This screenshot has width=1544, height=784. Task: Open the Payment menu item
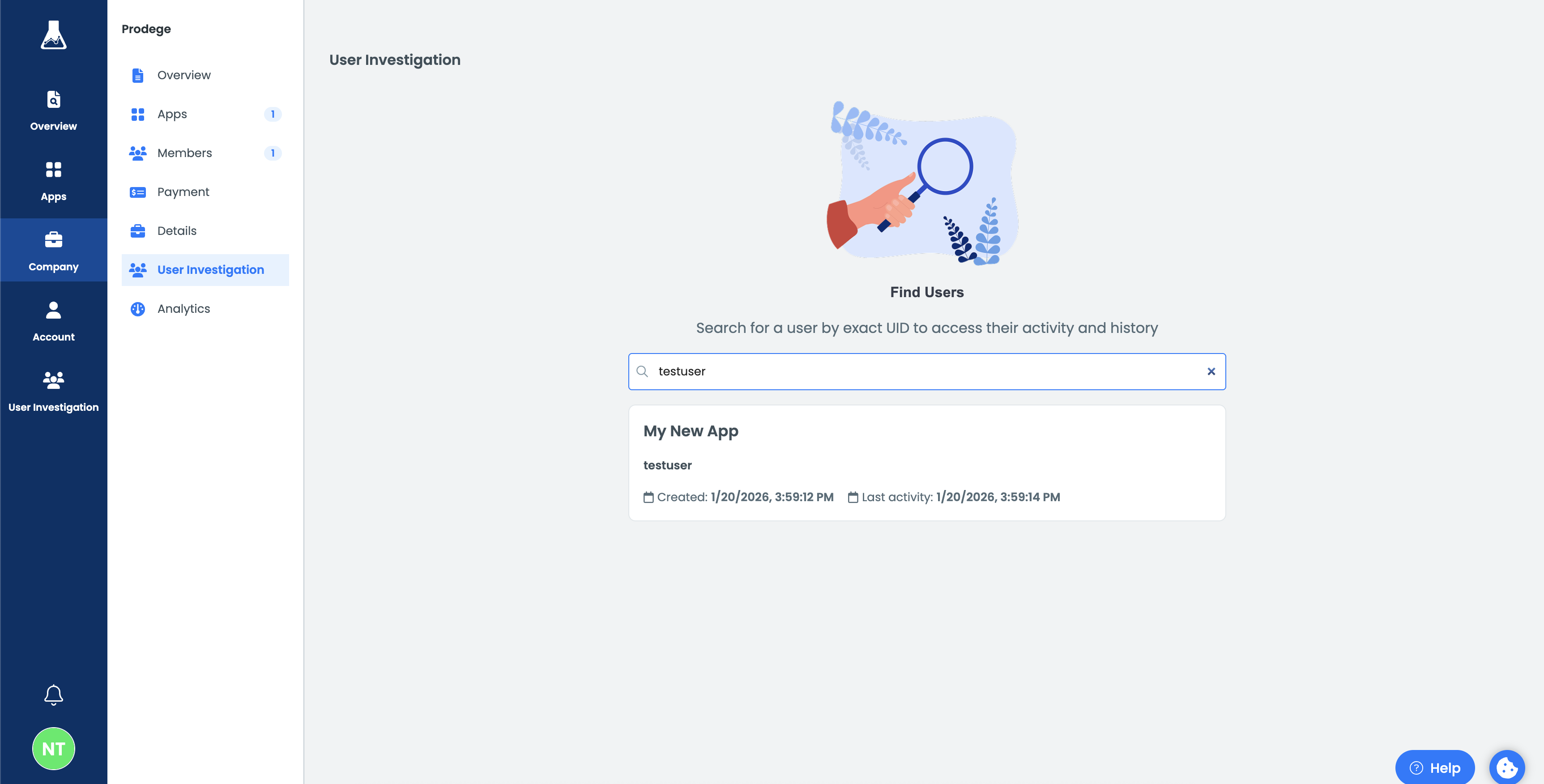point(183,192)
